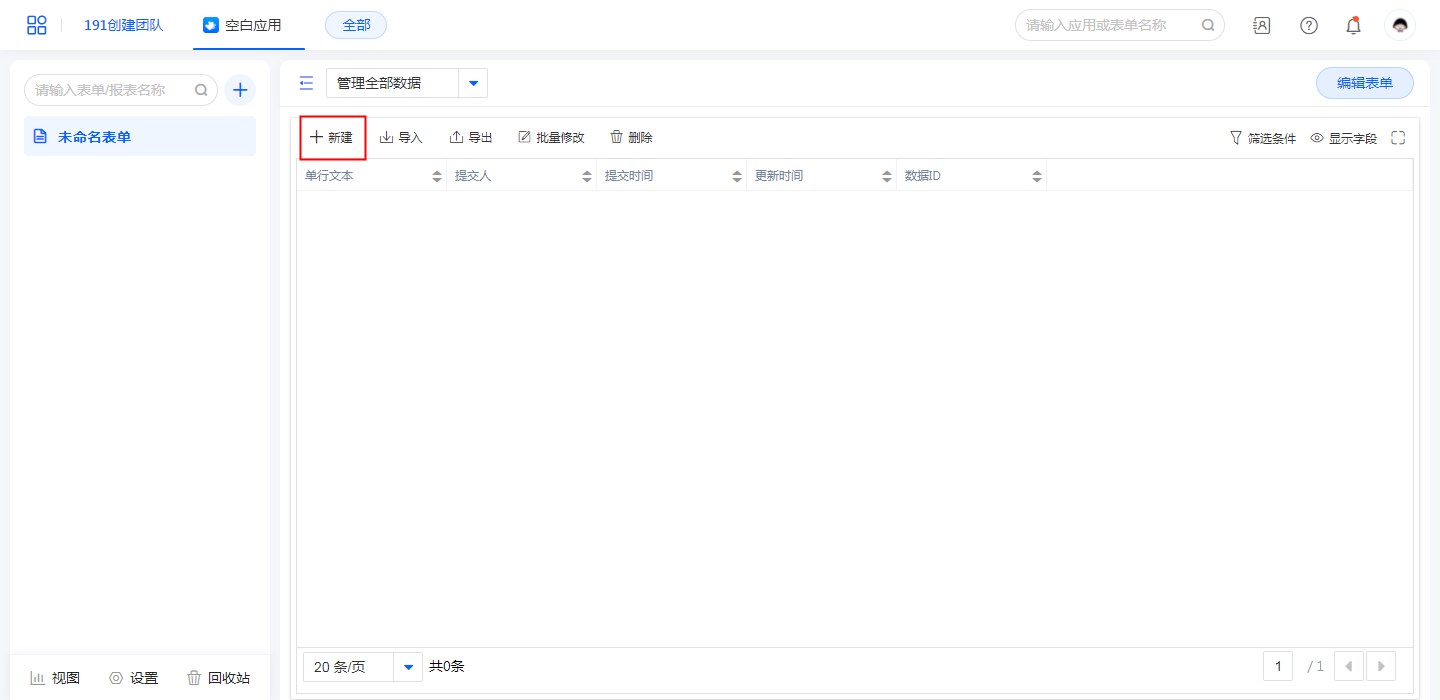Select the 全部 tab pill

pos(356,25)
